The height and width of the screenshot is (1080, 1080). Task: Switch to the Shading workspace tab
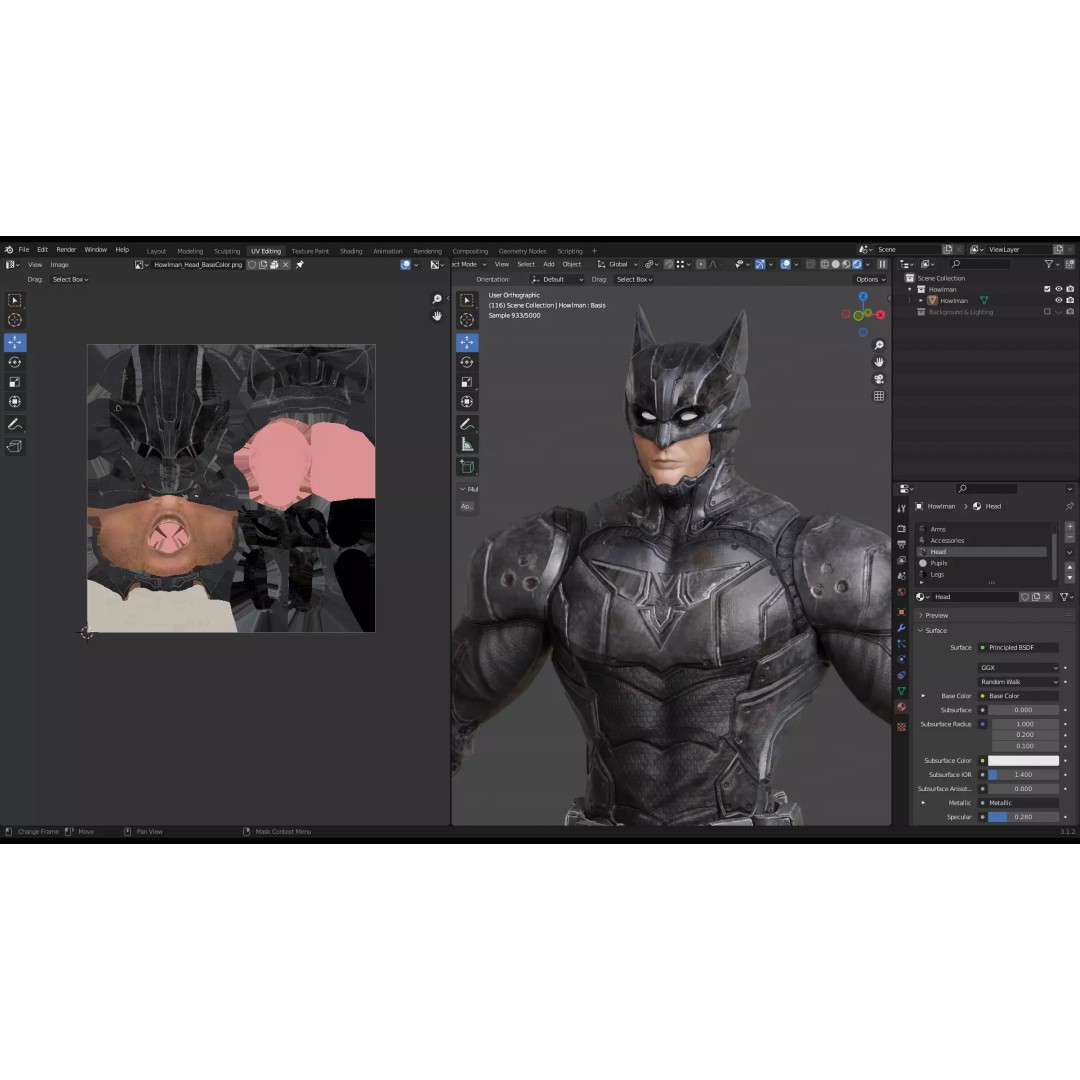(x=351, y=251)
